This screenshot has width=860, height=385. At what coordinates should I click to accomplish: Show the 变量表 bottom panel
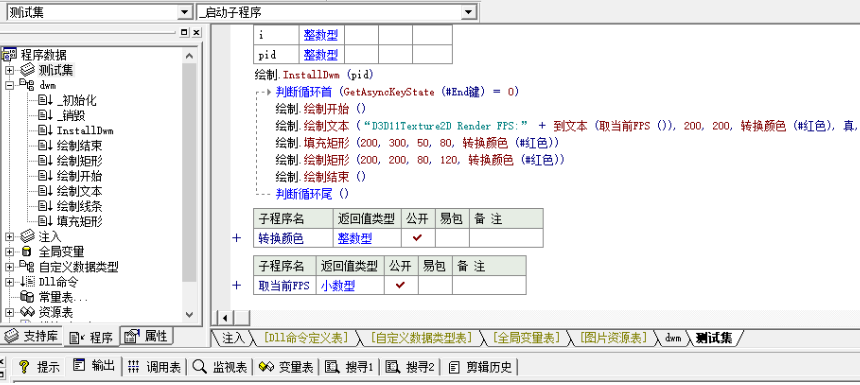click(286, 367)
